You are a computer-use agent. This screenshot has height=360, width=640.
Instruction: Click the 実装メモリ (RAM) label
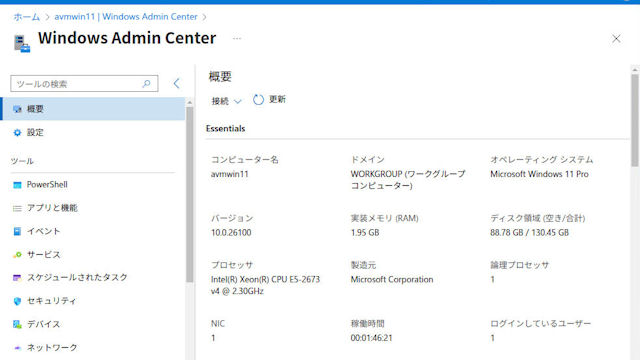click(384, 218)
